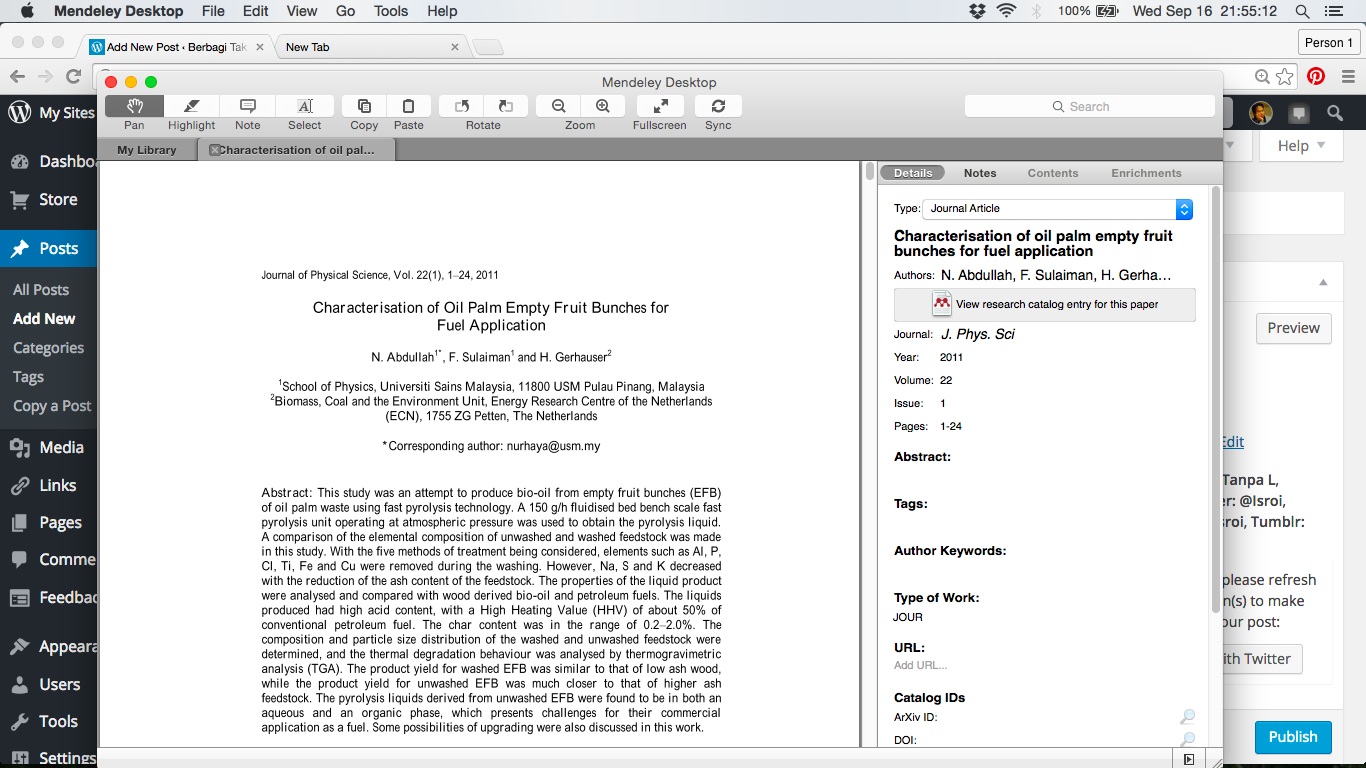The image size is (1366, 768).
Task: Enter Fullscreen mode
Action: [x=660, y=107]
